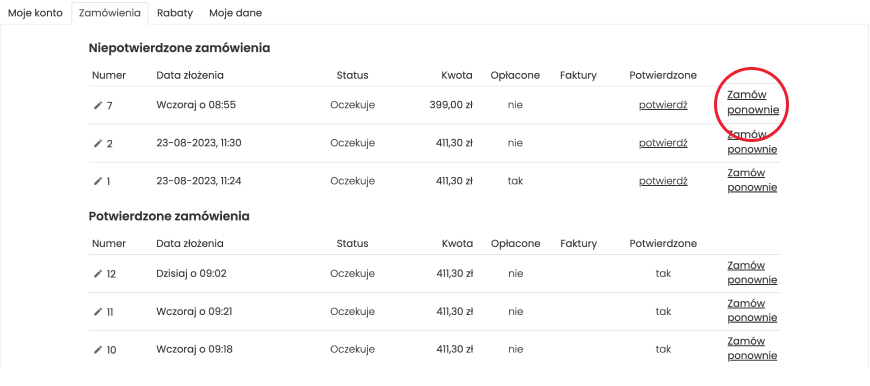Image resolution: width=870 pixels, height=386 pixels.
Task: Click the pencil edit icon for order 7
Action: pos(98,105)
